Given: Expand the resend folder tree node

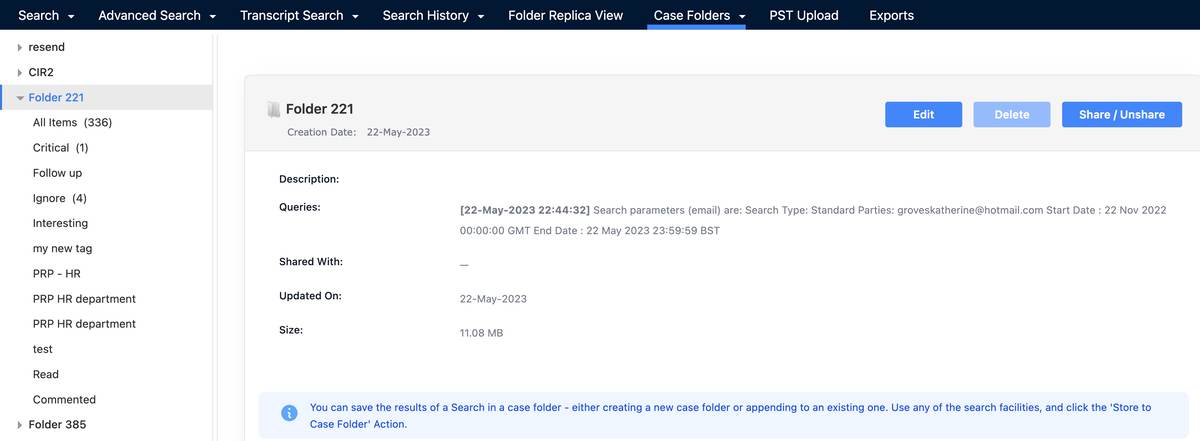Looking at the screenshot, I should (x=20, y=47).
